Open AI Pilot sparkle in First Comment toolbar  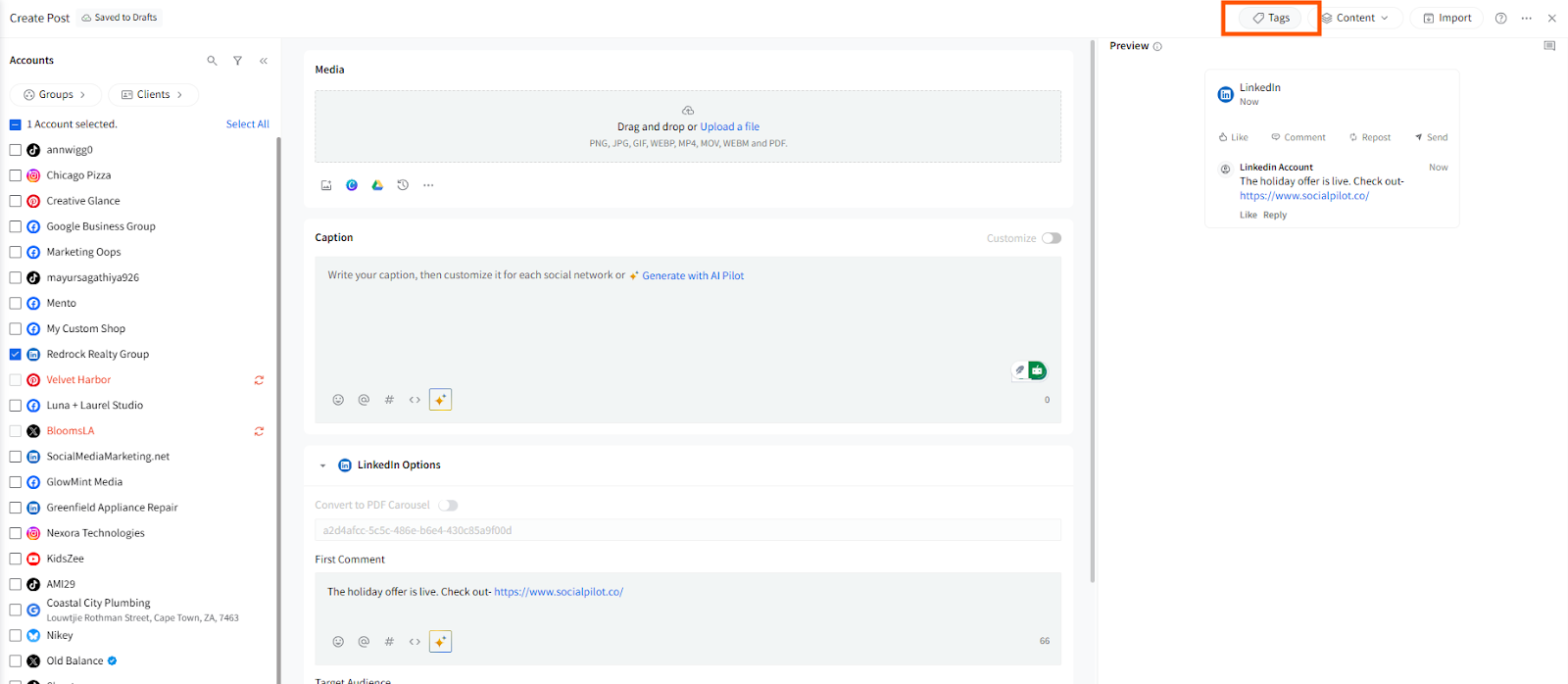pyautogui.click(x=441, y=642)
